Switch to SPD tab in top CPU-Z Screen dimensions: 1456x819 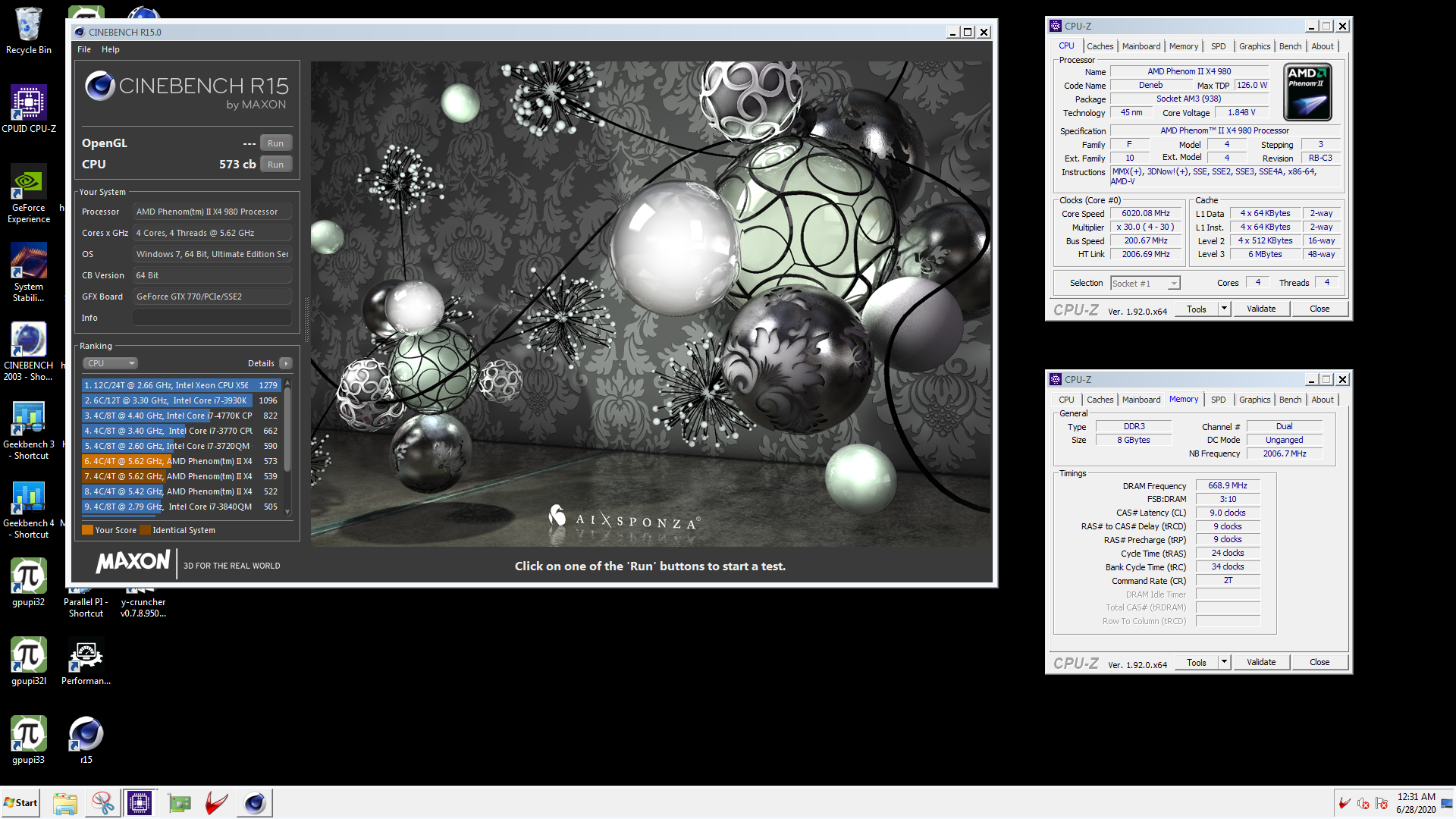pyautogui.click(x=1218, y=46)
